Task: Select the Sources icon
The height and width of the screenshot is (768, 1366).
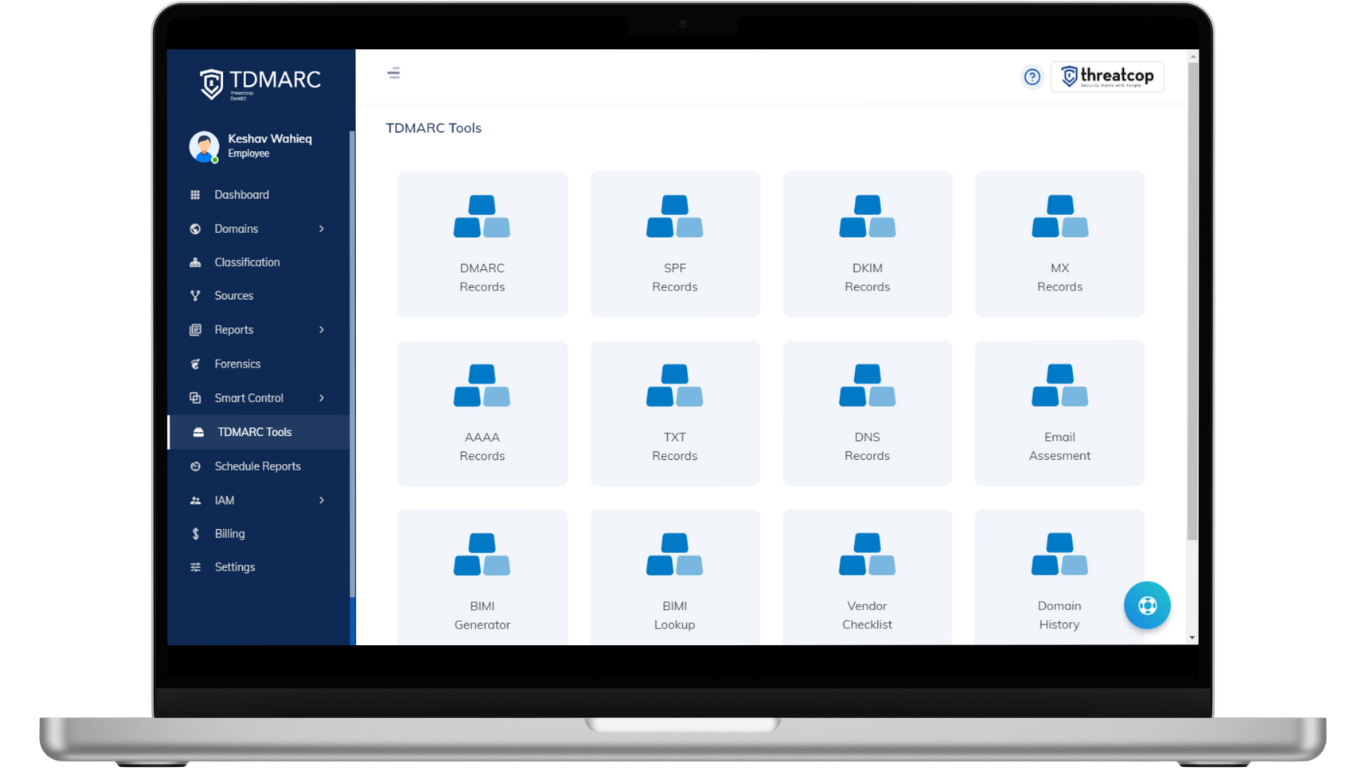Action: click(x=196, y=295)
